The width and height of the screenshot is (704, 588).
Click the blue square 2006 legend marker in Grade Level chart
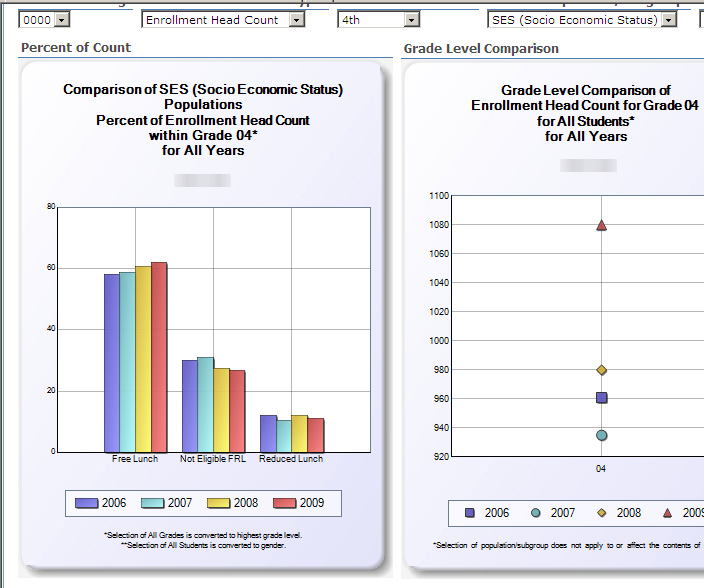tap(469, 513)
